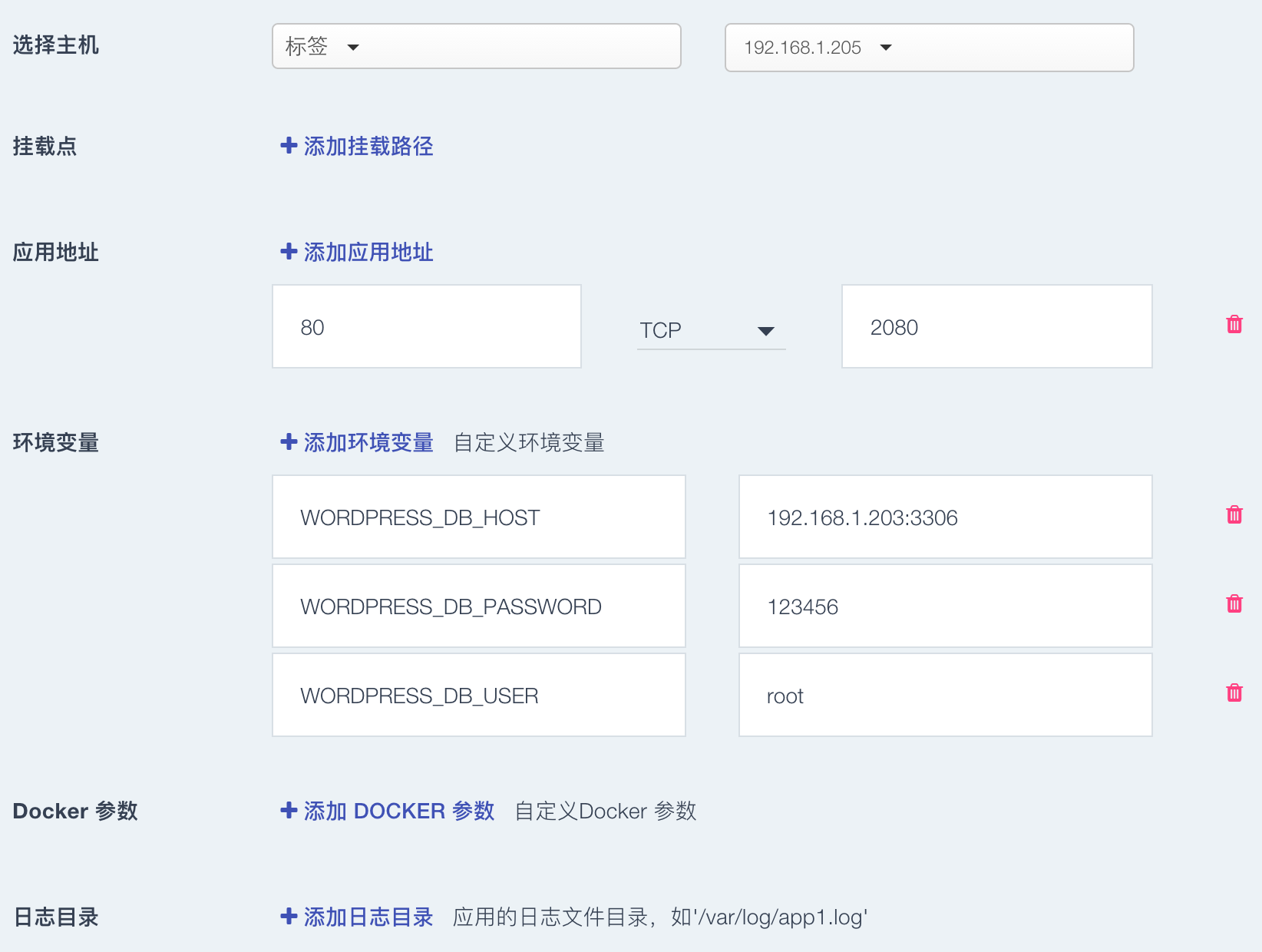Click the 挂载点 label
The width and height of the screenshot is (1262, 952).
[x=45, y=146]
